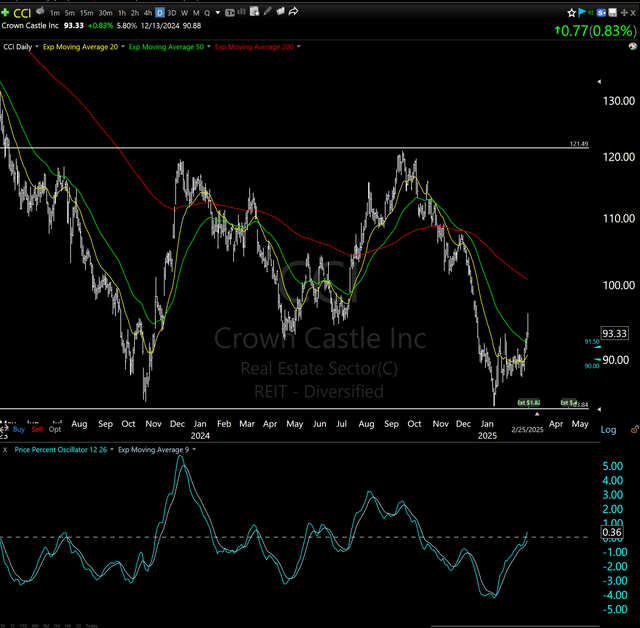Click the company name Crown Castle Inc
The width and height of the screenshot is (640, 628).
(30, 26)
